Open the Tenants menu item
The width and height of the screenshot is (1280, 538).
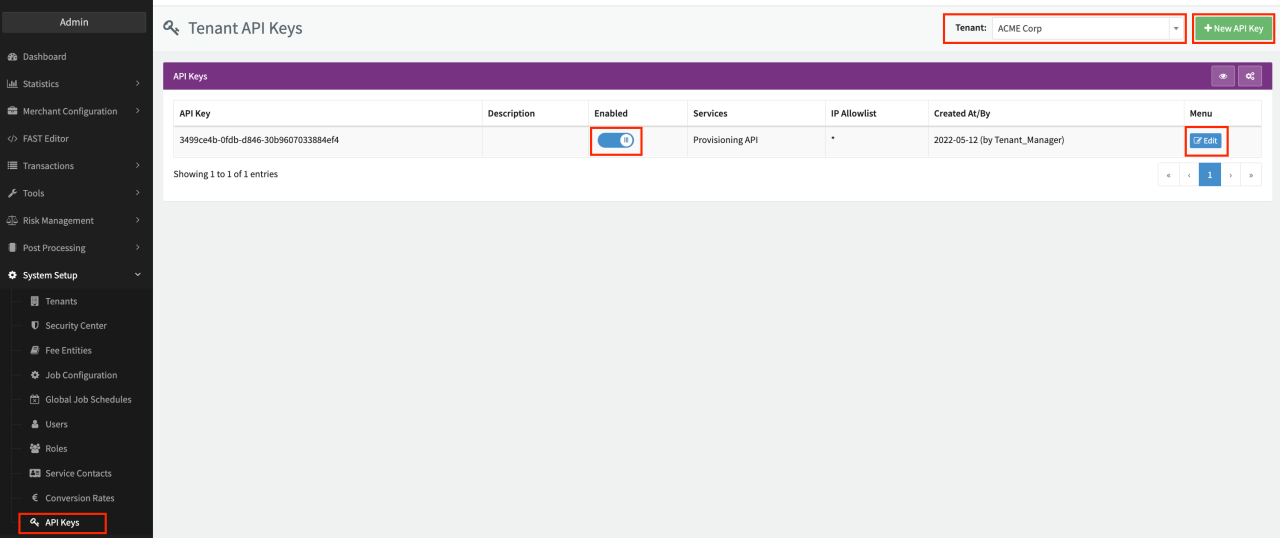[61, 301]
